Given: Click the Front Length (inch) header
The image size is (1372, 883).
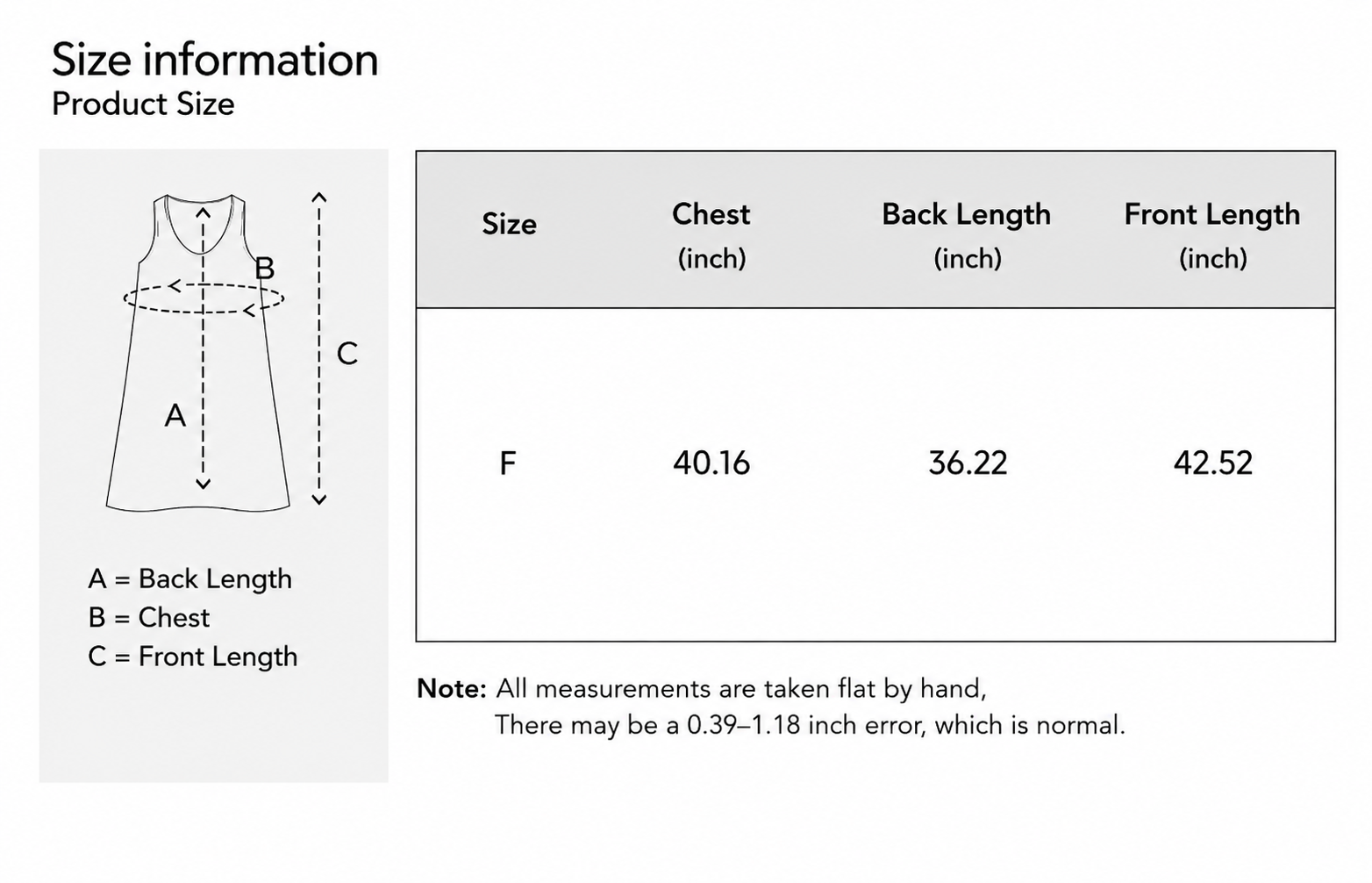Looking at the screenshot, I should click(1212, 235).
